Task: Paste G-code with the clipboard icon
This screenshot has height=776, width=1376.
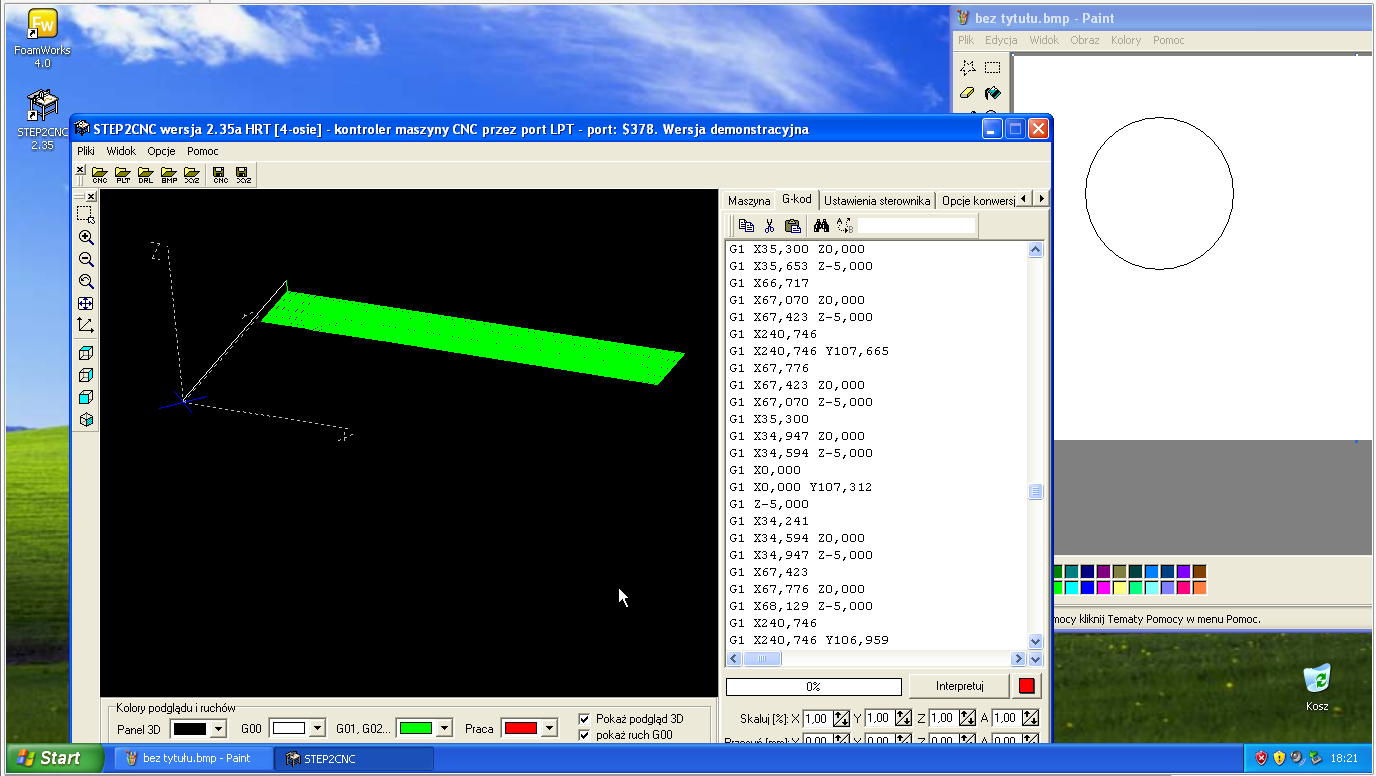Action: tap(792, 226)
